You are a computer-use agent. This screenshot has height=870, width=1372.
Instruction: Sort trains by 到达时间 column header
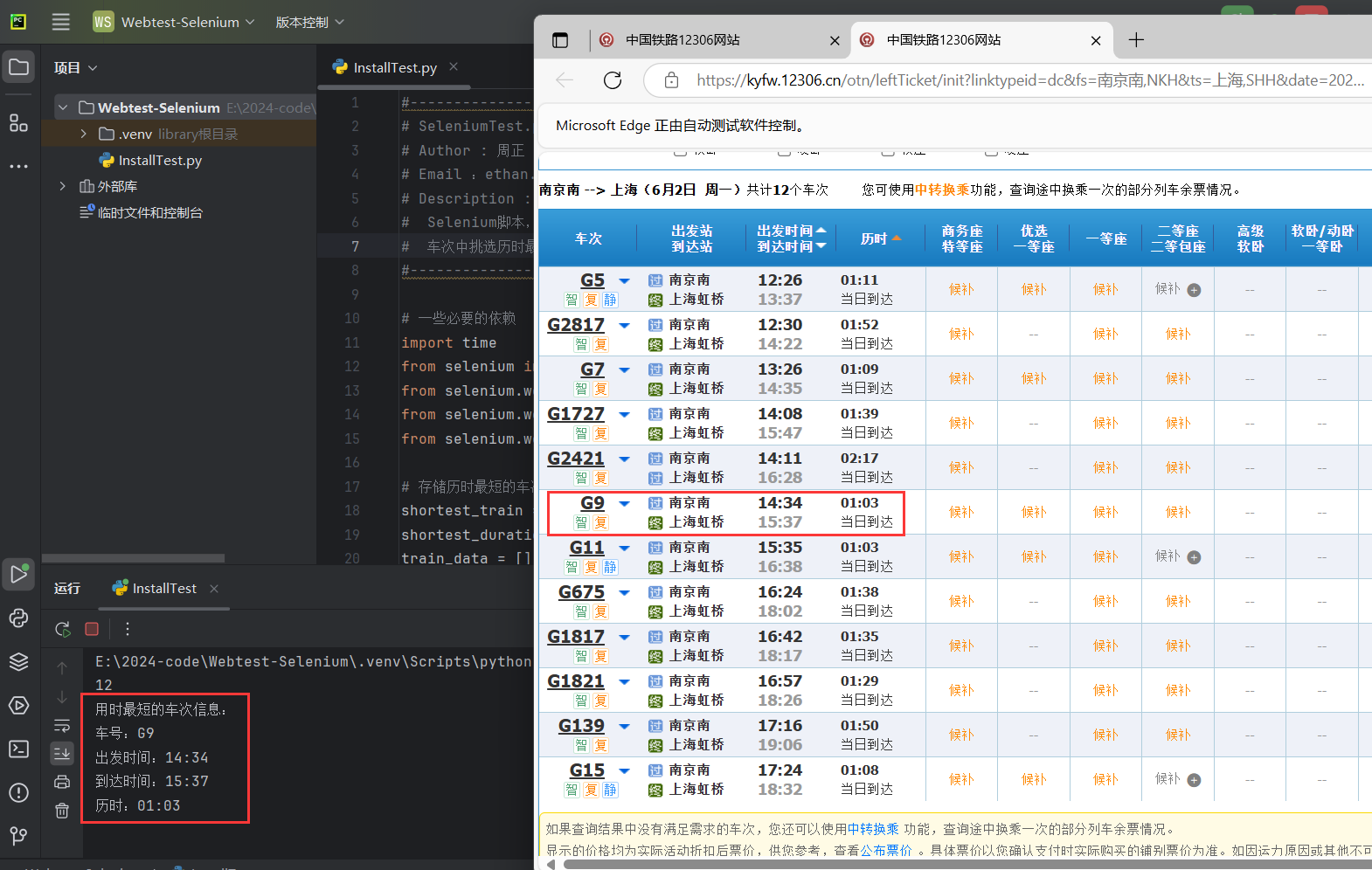tap(791, 246)
